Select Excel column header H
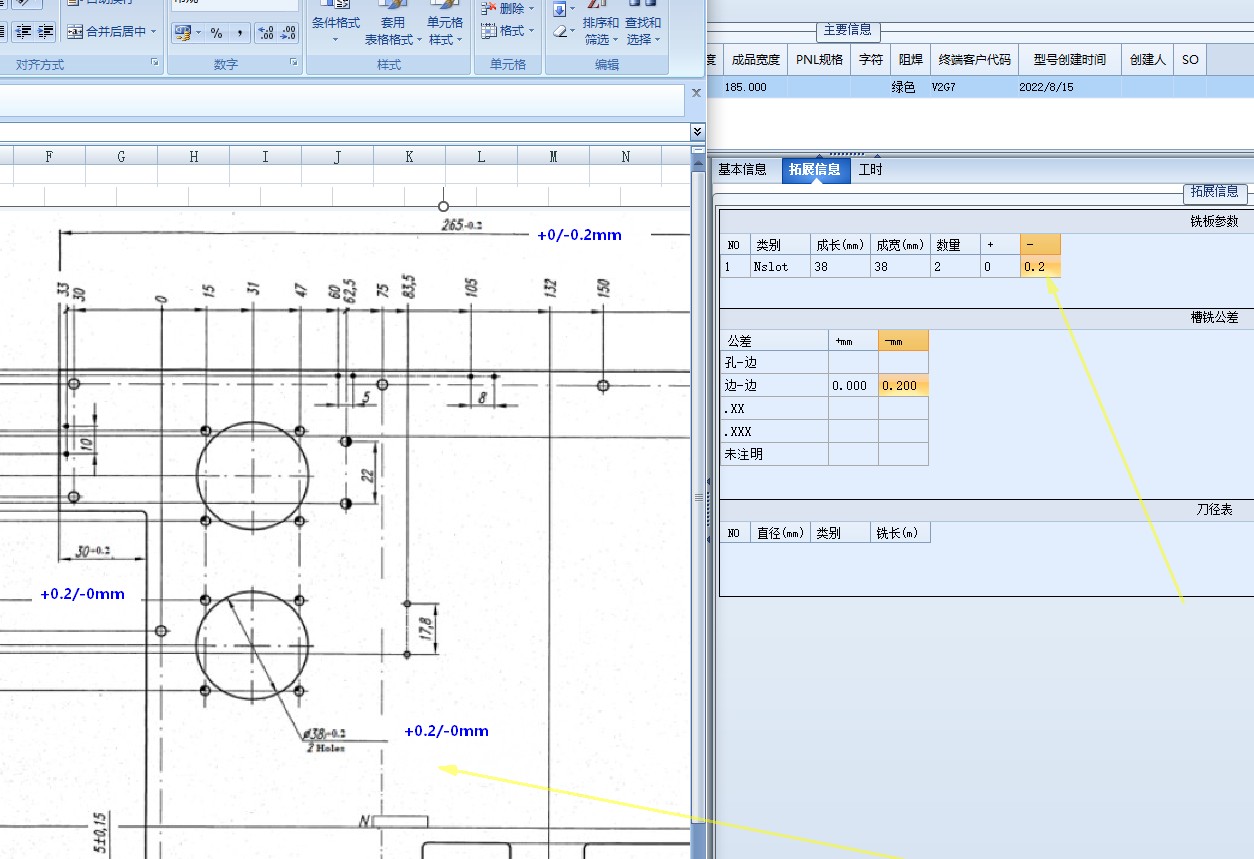 point(193,156)
